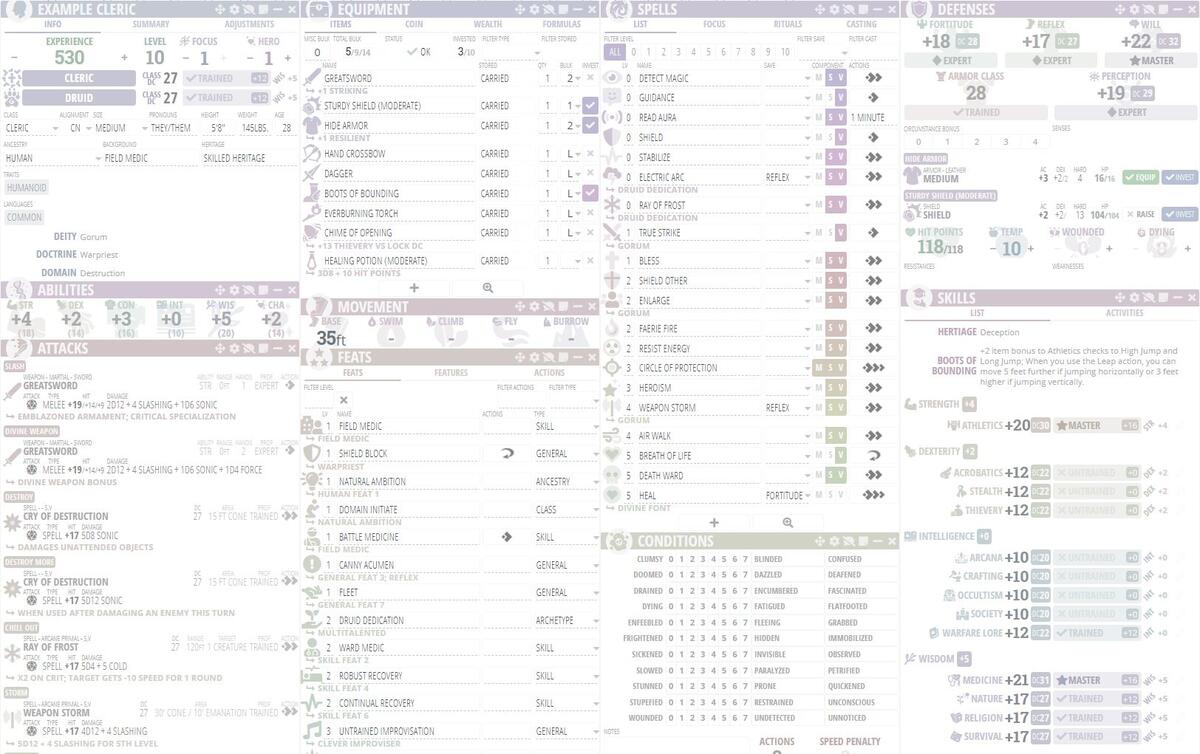Image resolution: width=1200 pixels, height=754 pixels.
Task: Toggle the S component for Detect Magic
Action: pos(830,78)
